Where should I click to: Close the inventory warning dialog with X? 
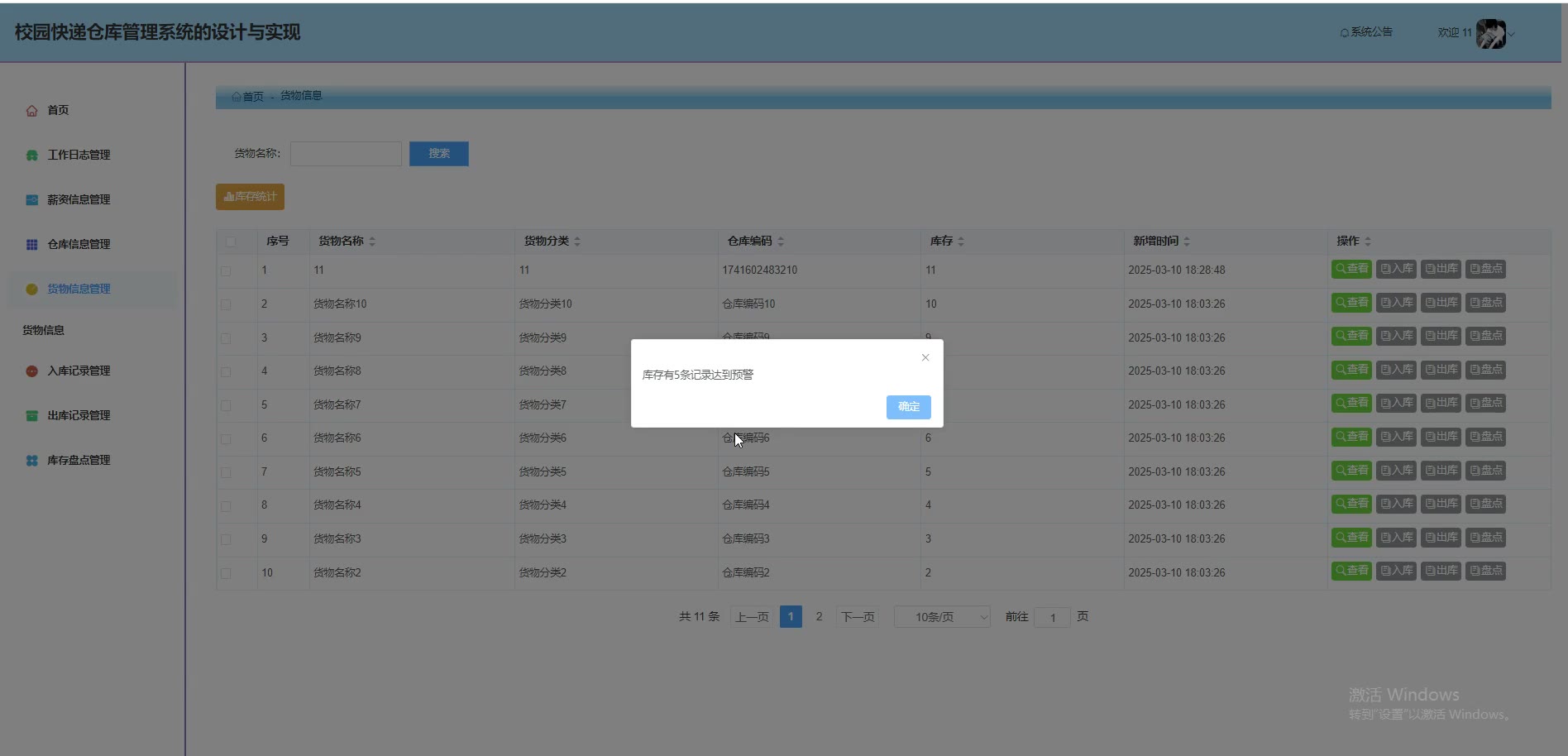pos(925,357)
